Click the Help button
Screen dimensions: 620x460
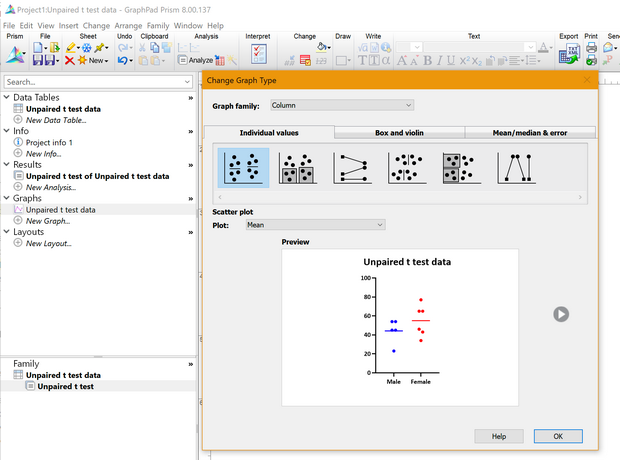[498, 436]
